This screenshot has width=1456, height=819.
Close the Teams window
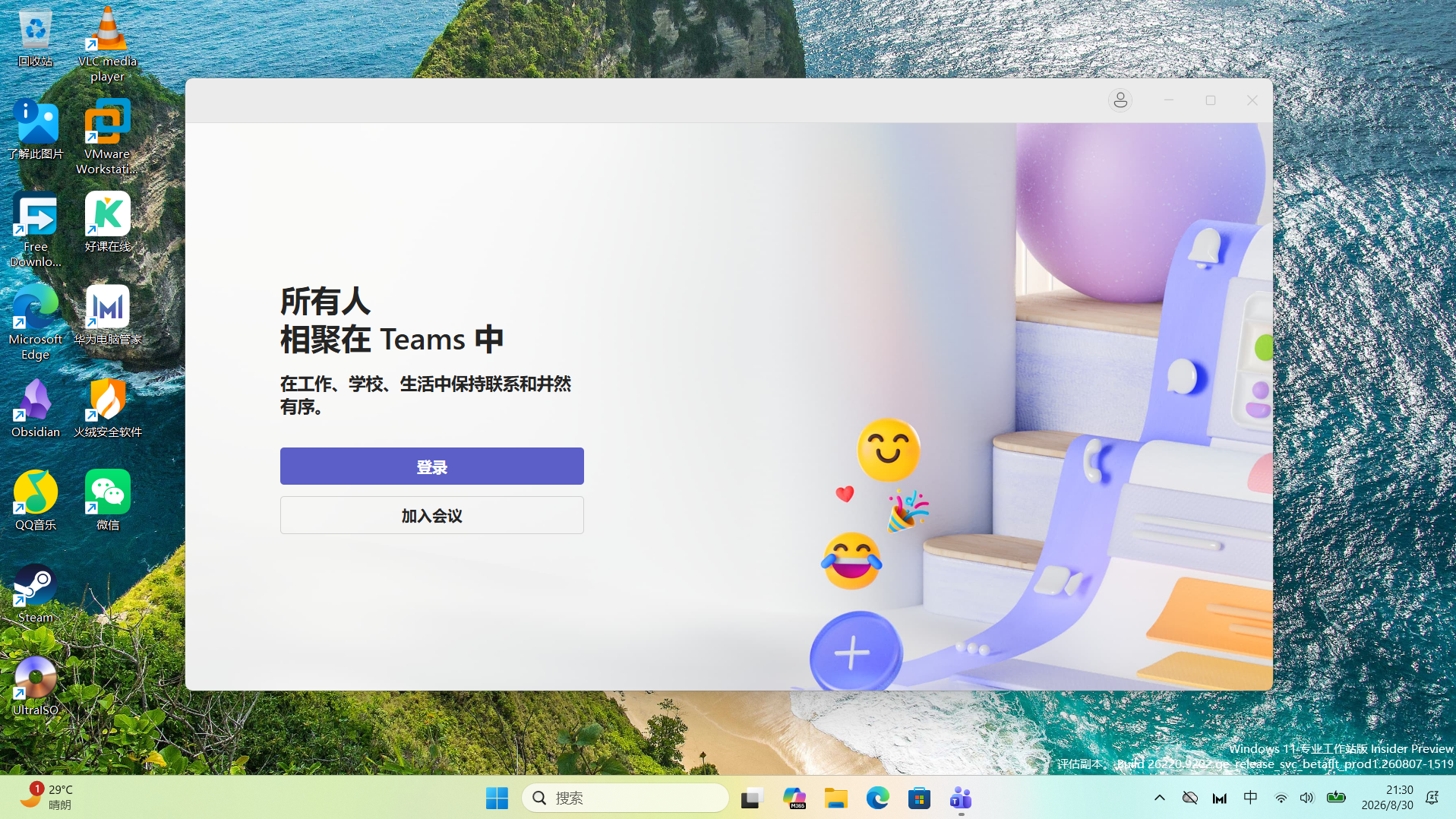coord(1252,100)
